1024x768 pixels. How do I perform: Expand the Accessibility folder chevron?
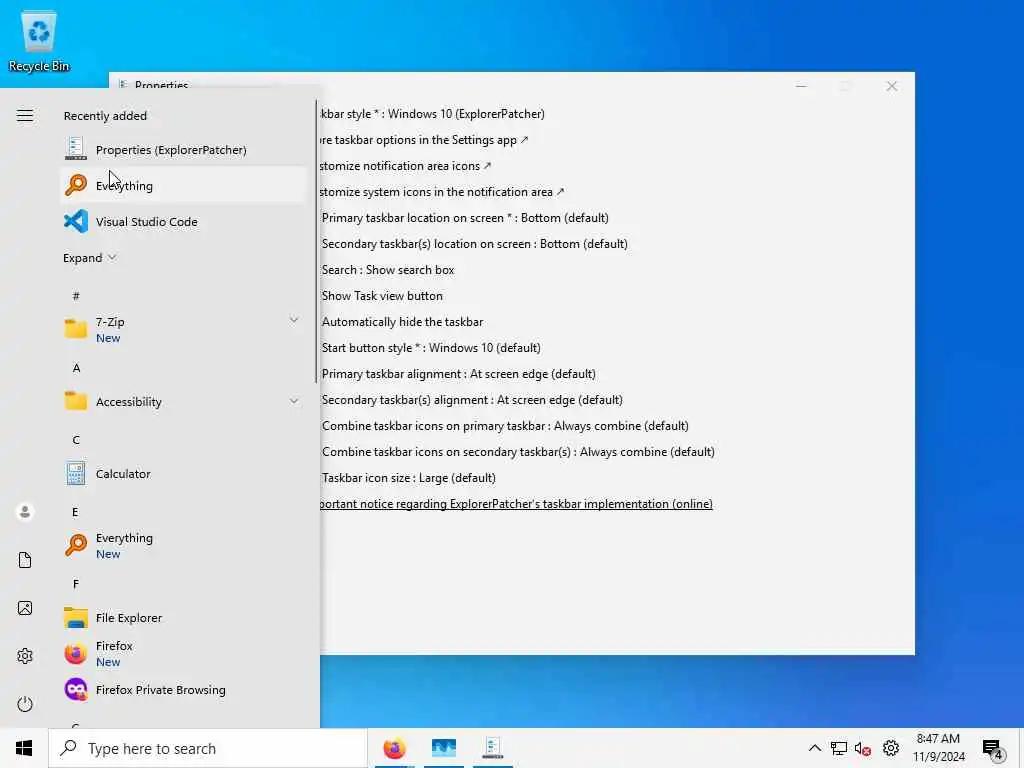pyautogui.click(x=294, y=401)
